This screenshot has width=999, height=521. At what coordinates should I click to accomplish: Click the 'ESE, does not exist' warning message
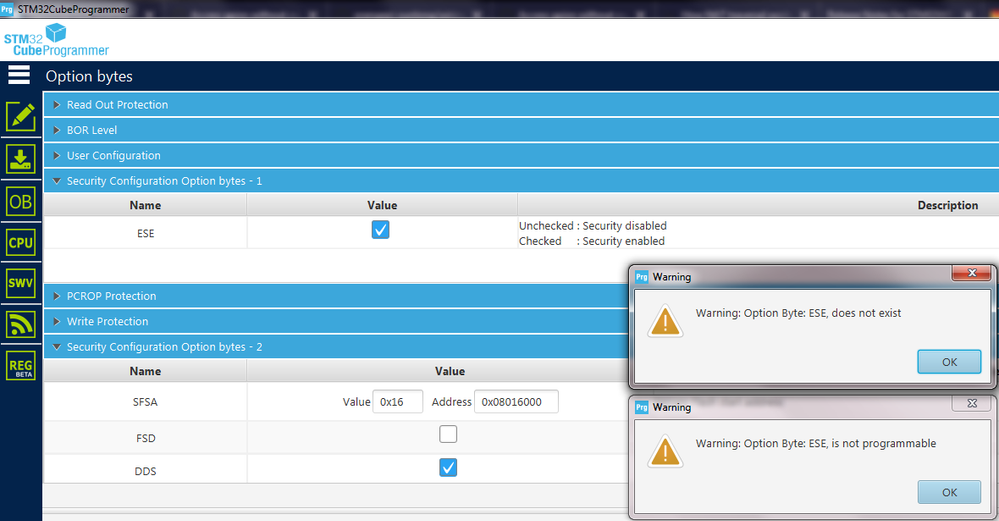pyautogui.click(x=798, y=313)
